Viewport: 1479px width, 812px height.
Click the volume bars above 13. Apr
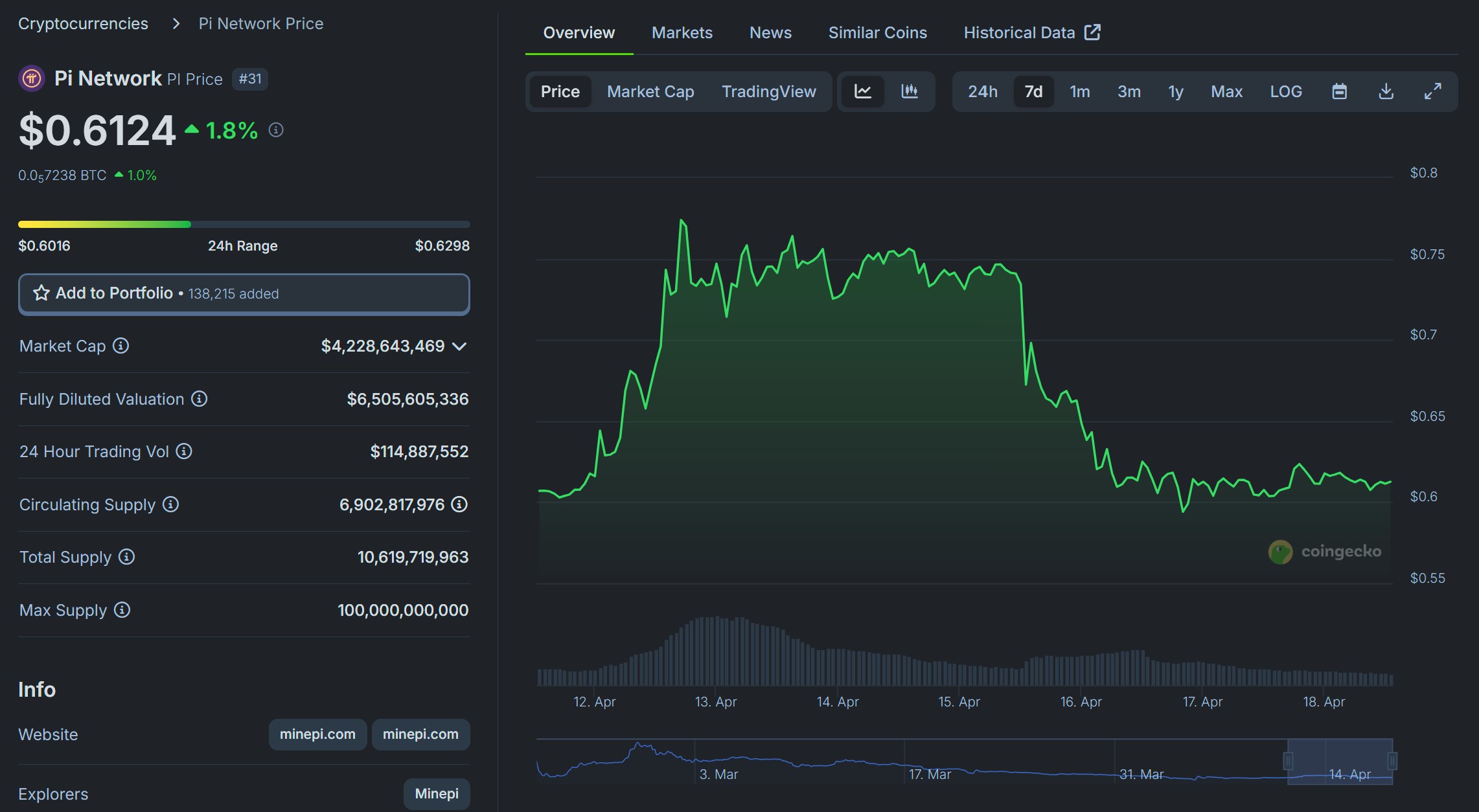click(x=715, y=651)
